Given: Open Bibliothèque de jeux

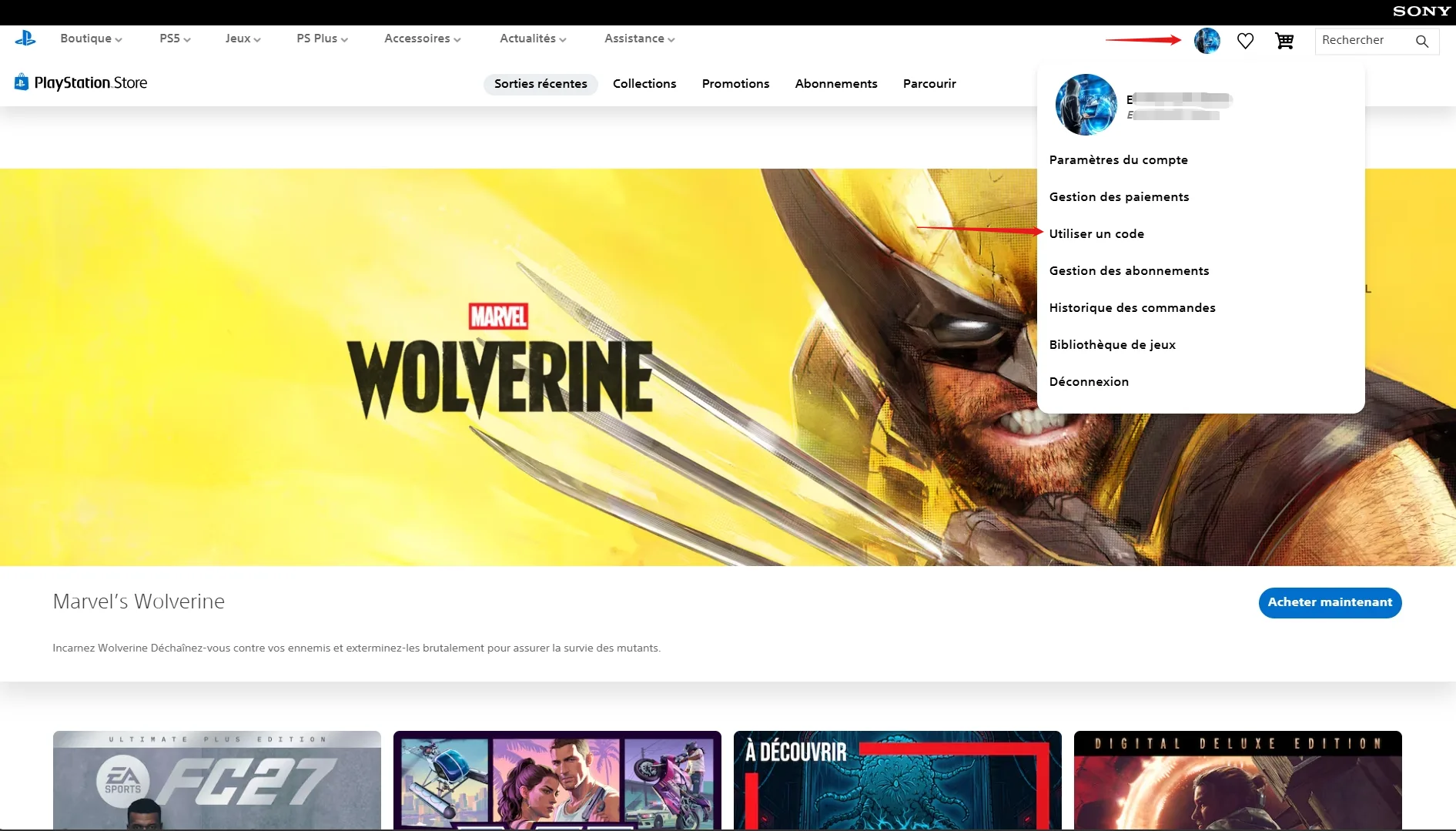Looking at the screenshot, I should tap(1112, 345).
